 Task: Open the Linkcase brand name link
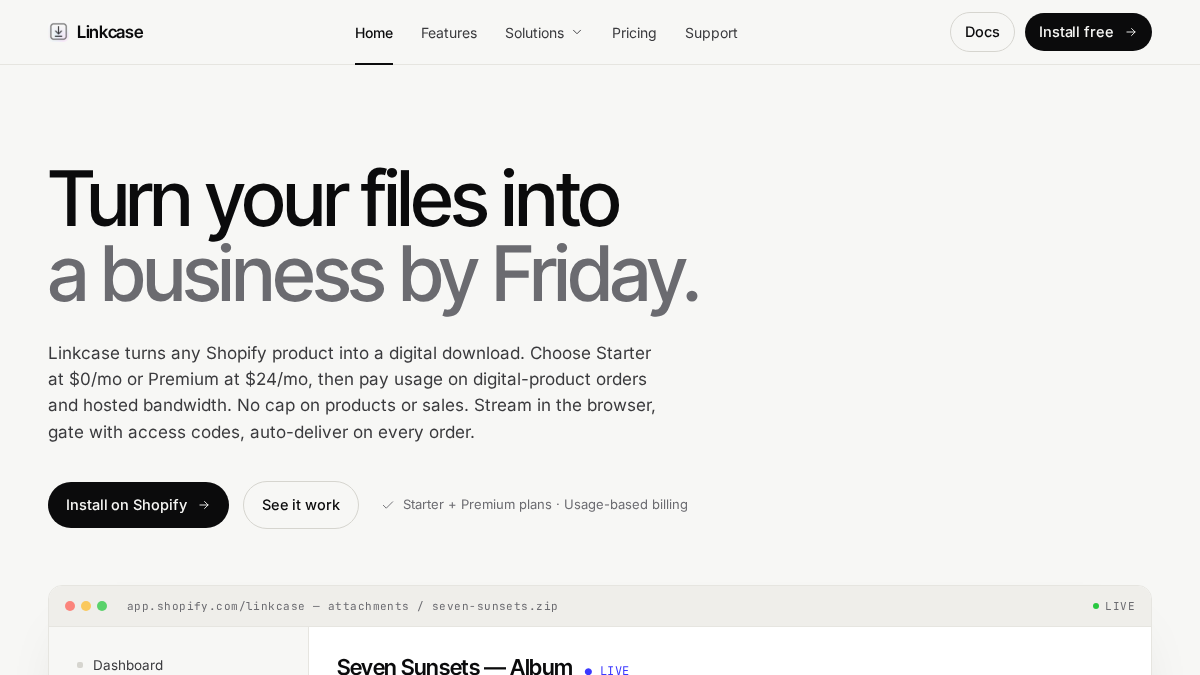110,32
